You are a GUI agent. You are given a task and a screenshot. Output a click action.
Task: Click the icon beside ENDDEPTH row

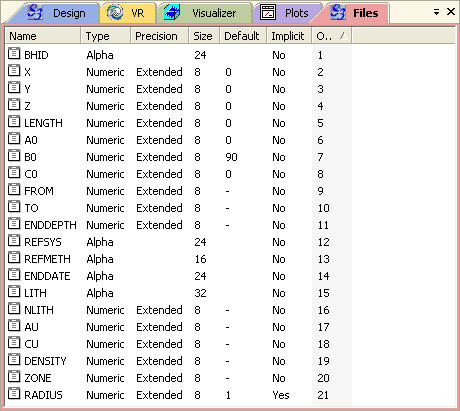point(14,224)
